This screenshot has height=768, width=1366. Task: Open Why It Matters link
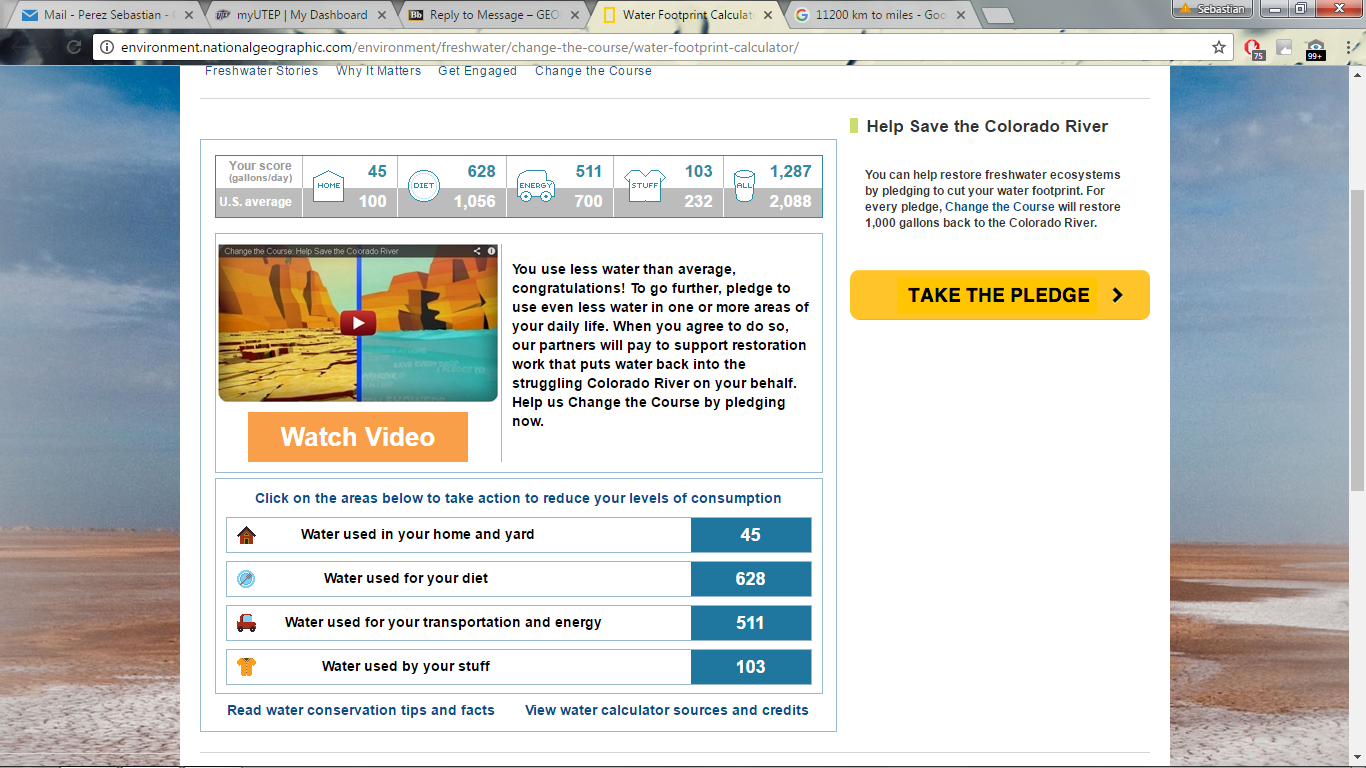[x=378, y=71]
